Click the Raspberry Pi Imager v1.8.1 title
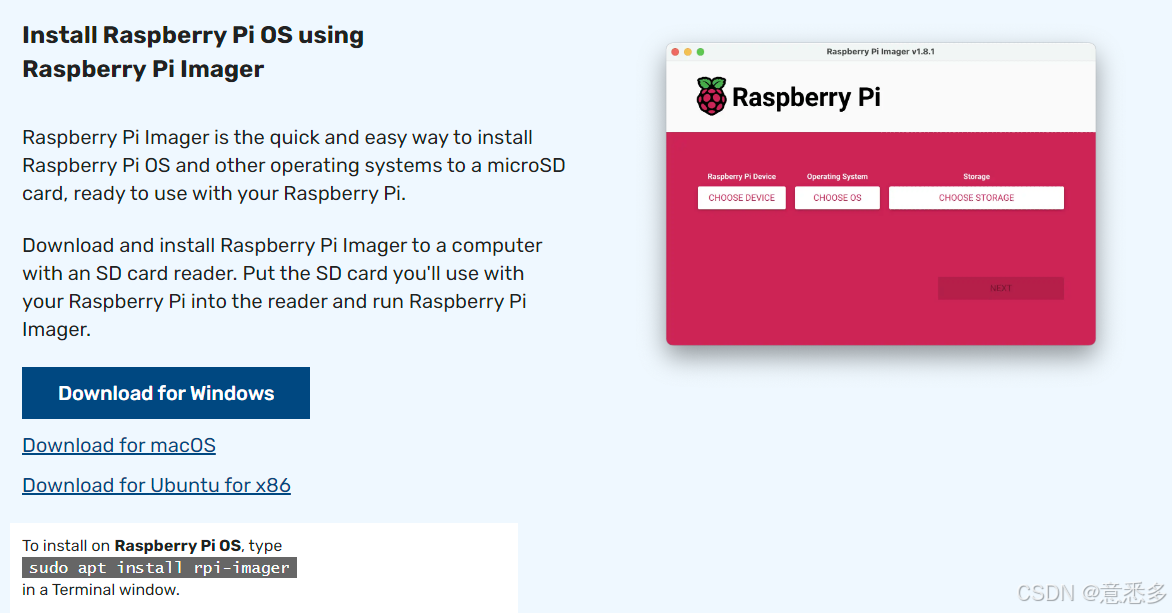Screen dimensions: 1172x613 point(880,52)
